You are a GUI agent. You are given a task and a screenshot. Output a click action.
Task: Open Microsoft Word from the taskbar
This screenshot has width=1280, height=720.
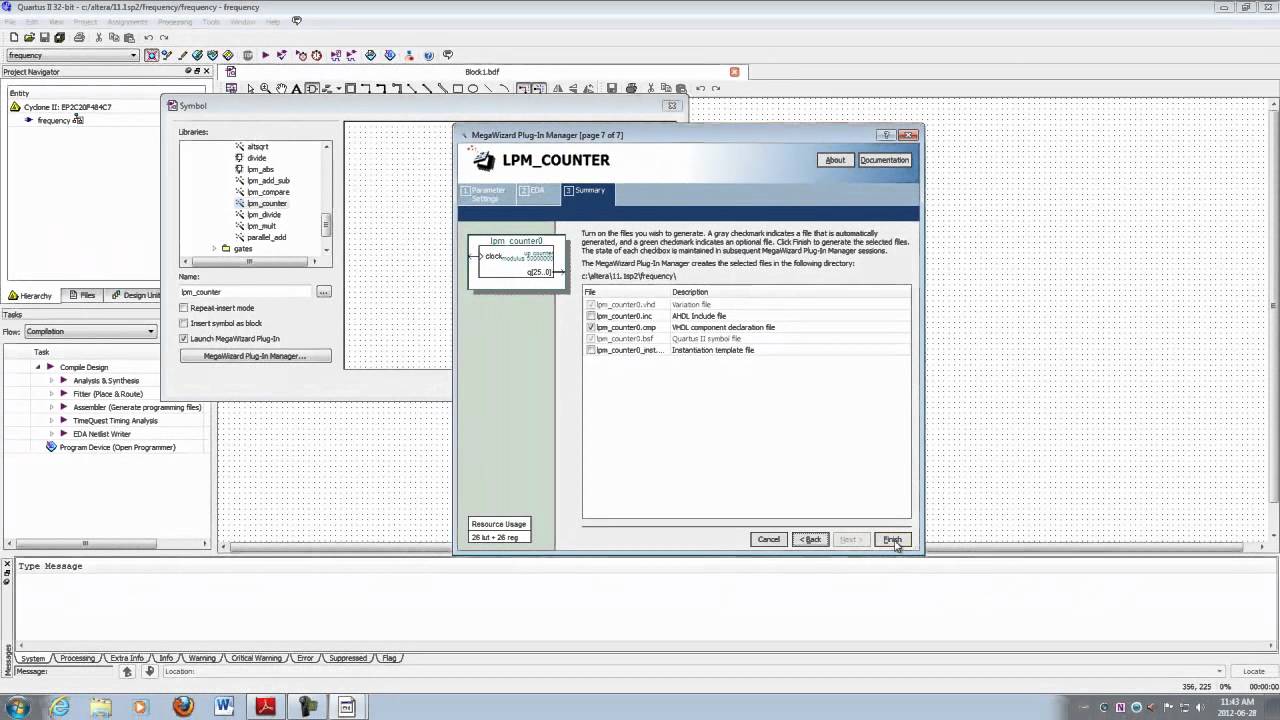point(225,707)
